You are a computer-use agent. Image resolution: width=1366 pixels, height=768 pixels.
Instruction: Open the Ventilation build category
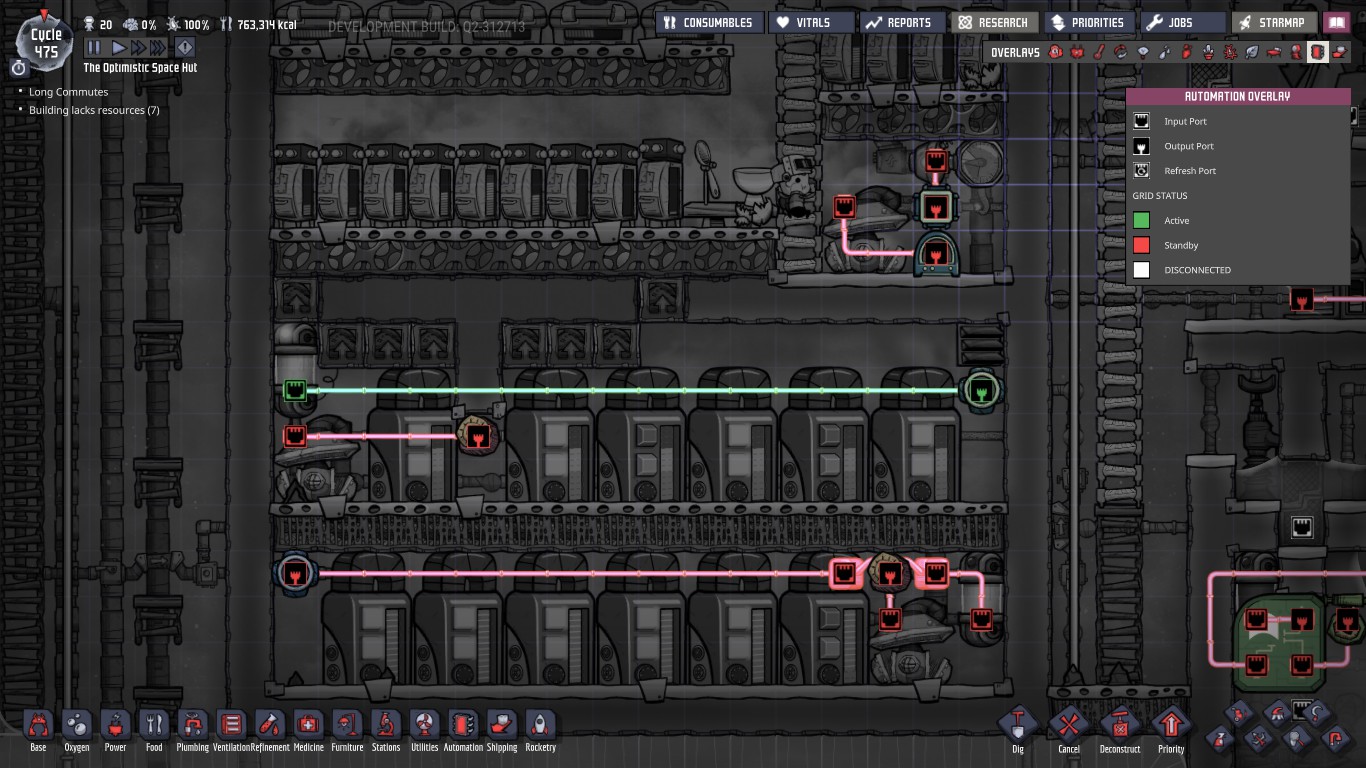point(231,730)
